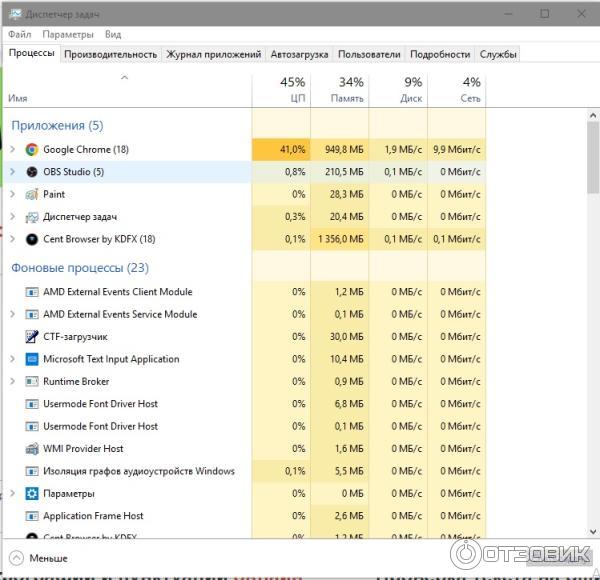Select the OBS Studio process icon
The height and width of the screenshot is (580, 600).
(32, 172)
